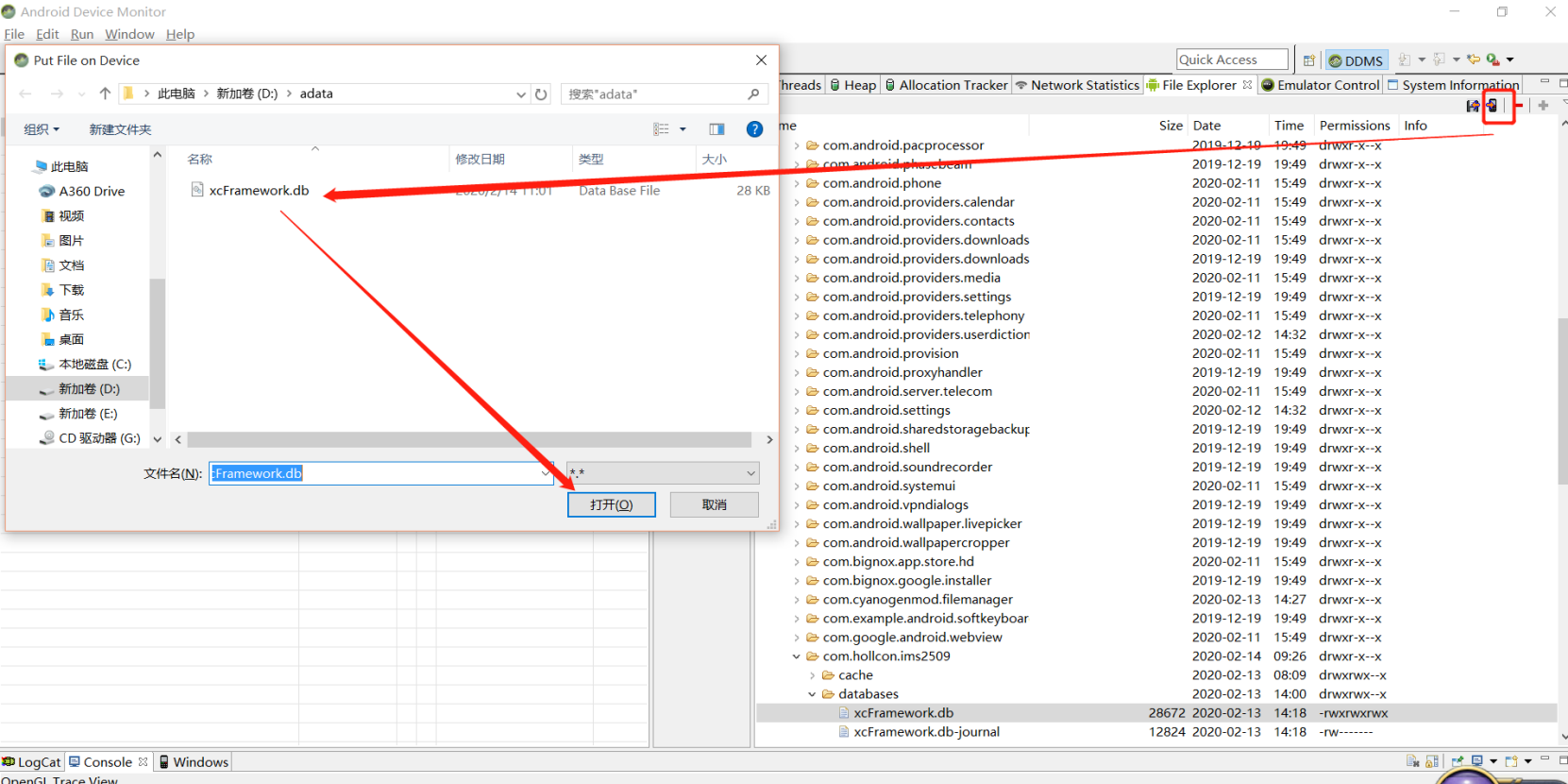Sort by 修改日期 column header
The height and width of the screenshot is (784, 1568).
[x=481, y=160]
